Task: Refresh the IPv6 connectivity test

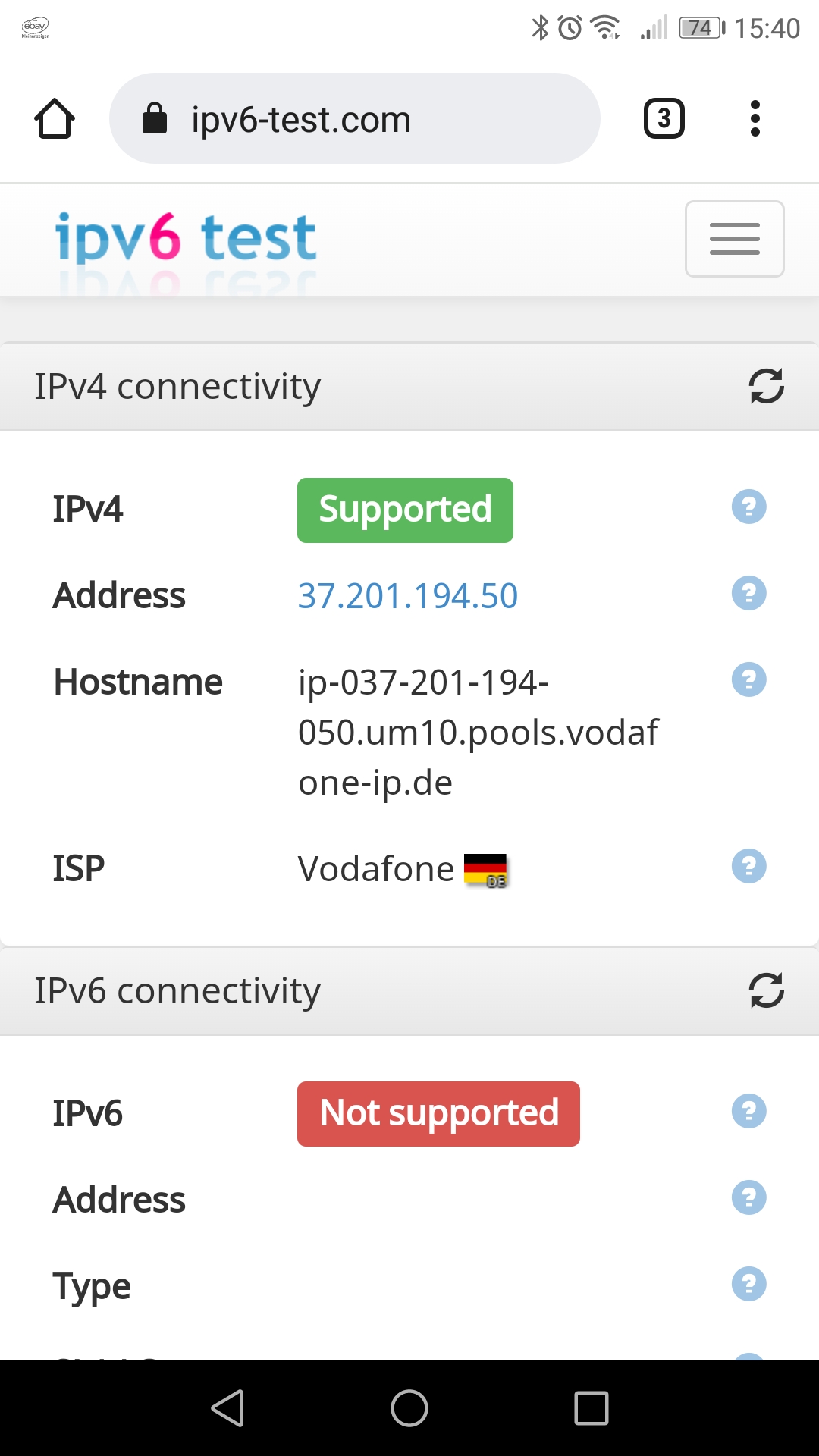Action: tap(766, 990)
